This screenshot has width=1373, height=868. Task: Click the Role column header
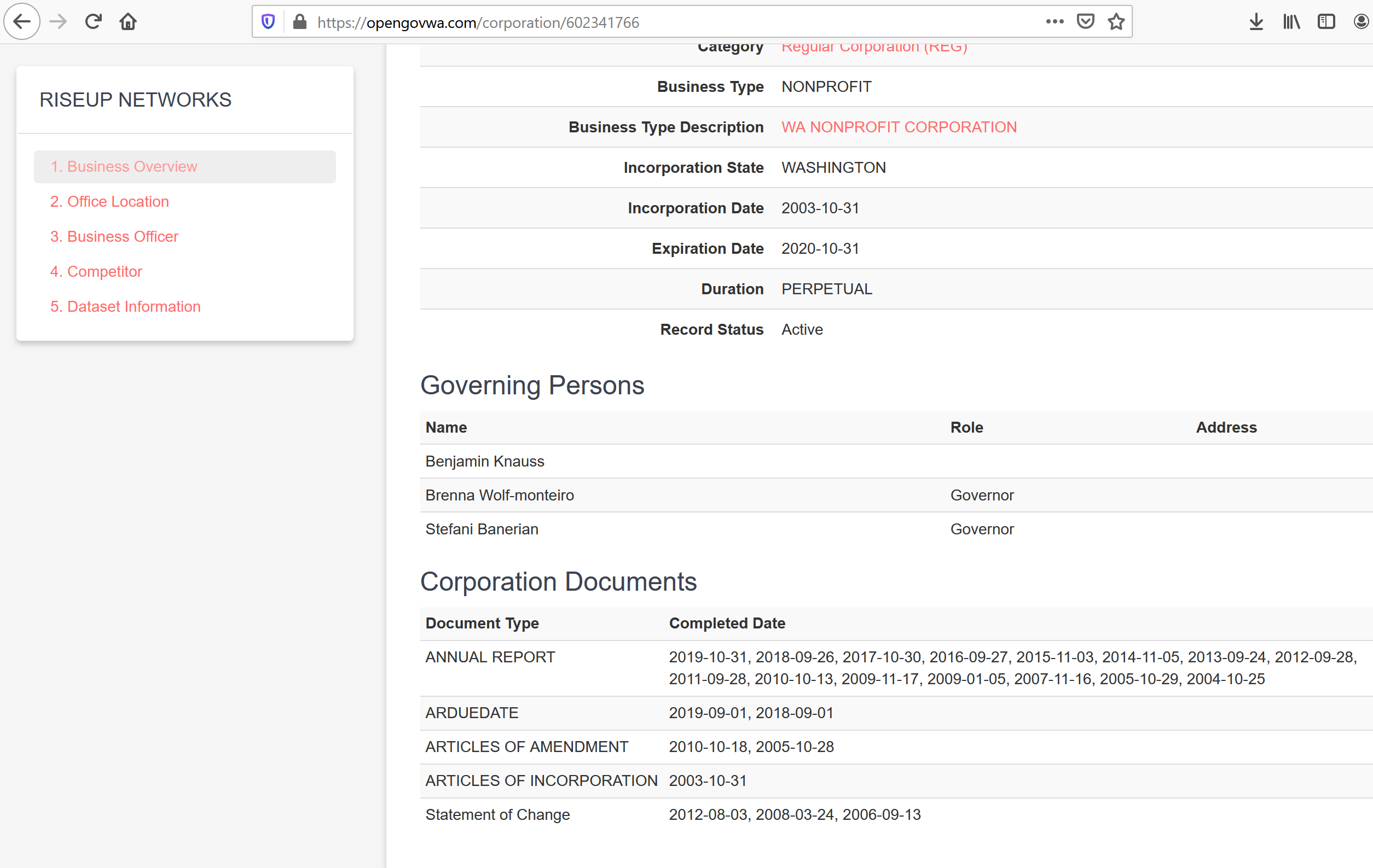[966, 428]
